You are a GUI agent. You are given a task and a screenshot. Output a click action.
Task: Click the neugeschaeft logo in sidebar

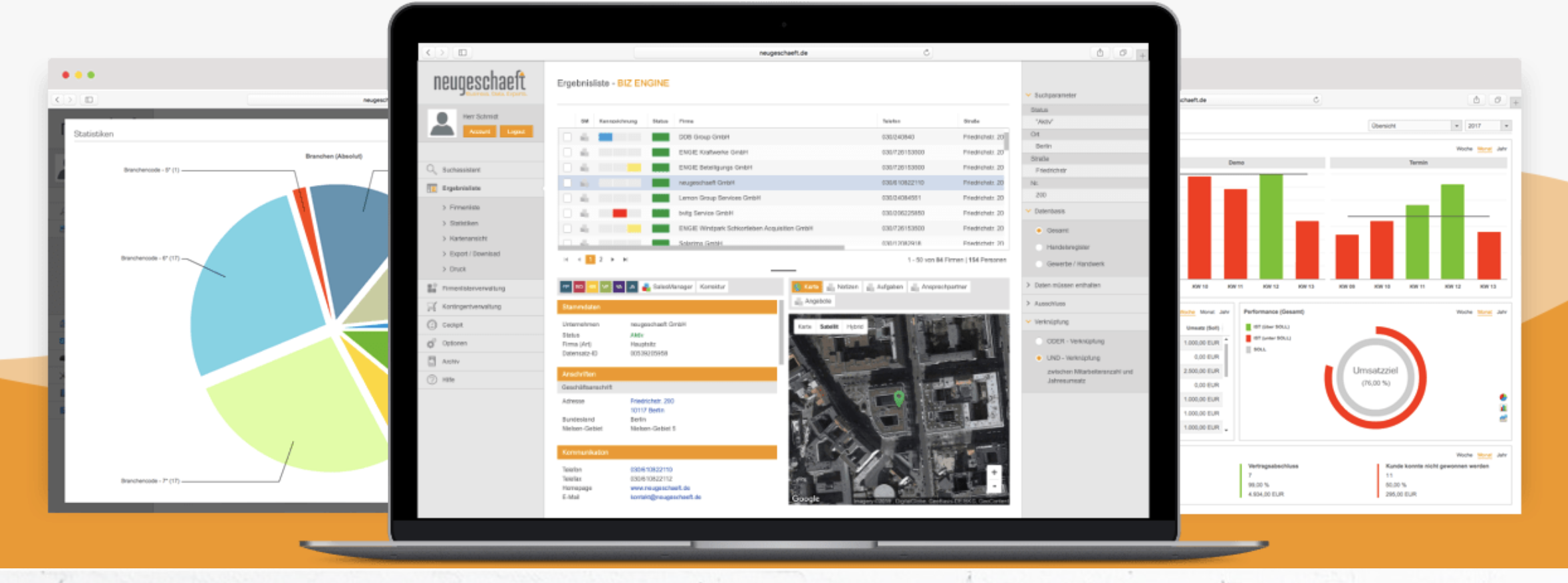pyautogui.click(x=479, y=83)
